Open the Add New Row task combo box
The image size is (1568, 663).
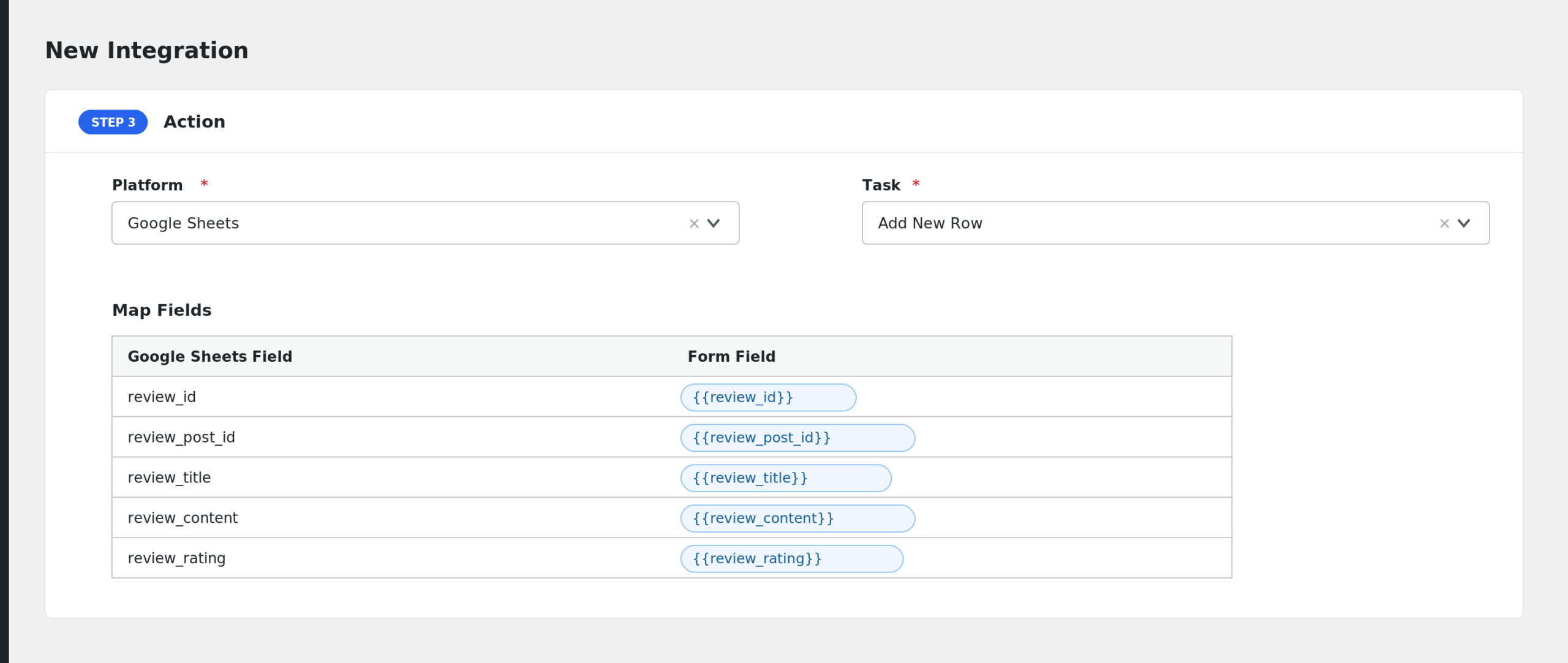tap(1175, 223)
